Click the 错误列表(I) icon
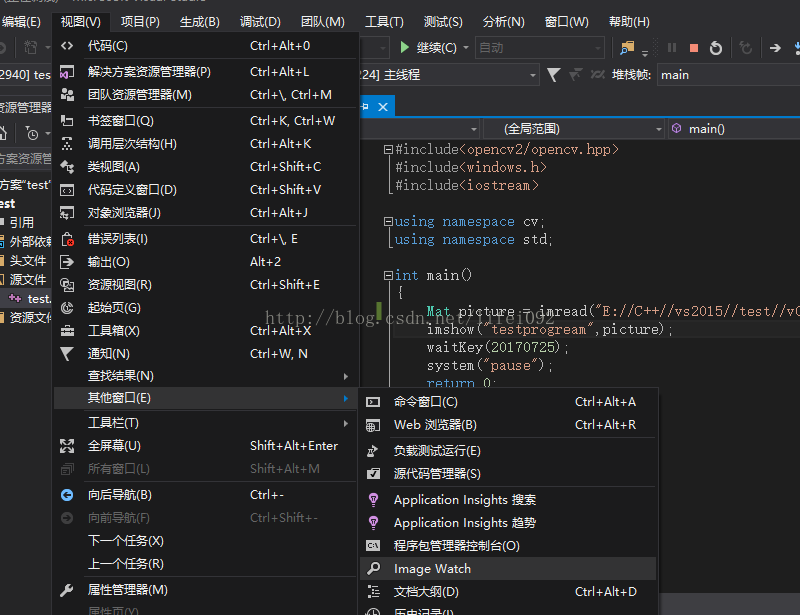The image size is (800, 615). (x=67, y=239)
